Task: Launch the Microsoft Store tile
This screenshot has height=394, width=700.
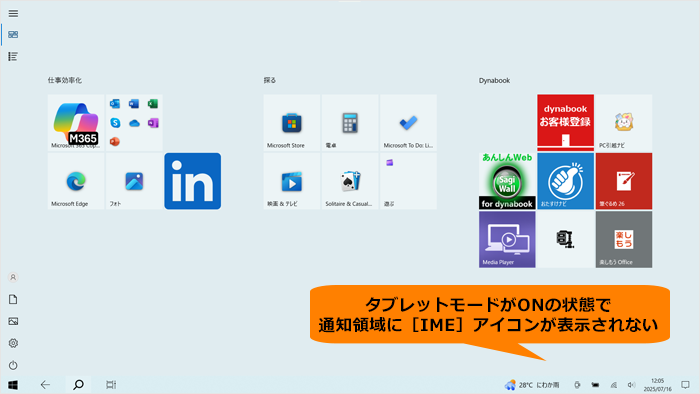Action: click(292, 123)
